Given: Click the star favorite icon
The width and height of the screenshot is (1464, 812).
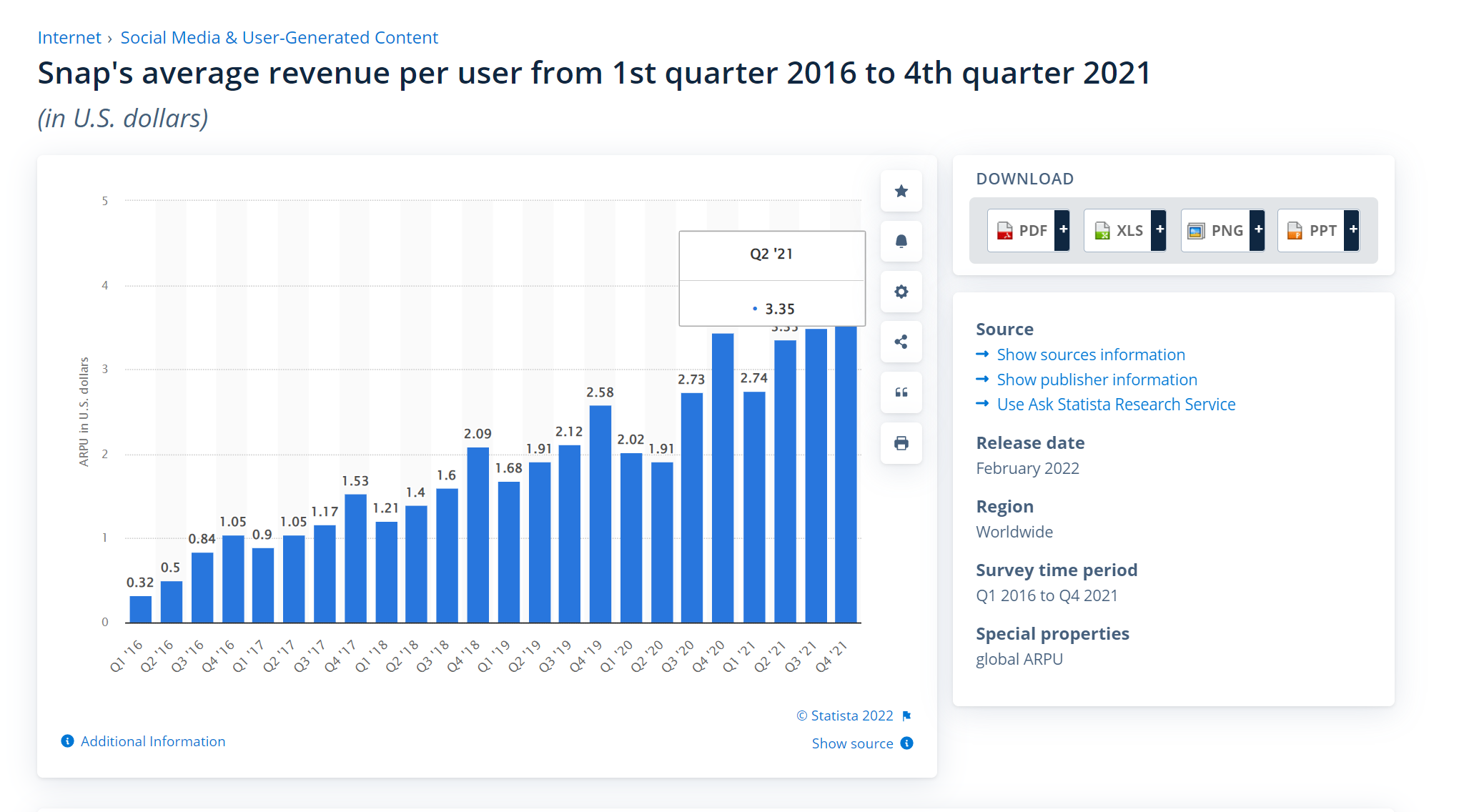Looking at the screenshot, I should [x=901, y=191].
